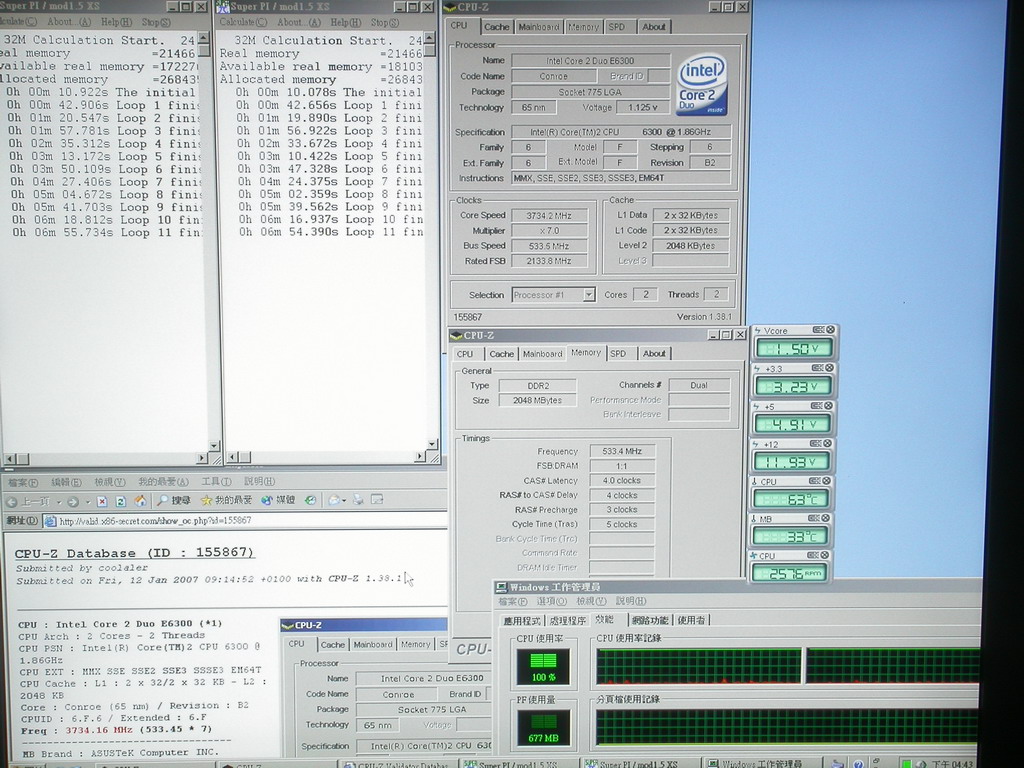
Task: Click the IE Edit page icon
Action: click(x=377, y=500)
